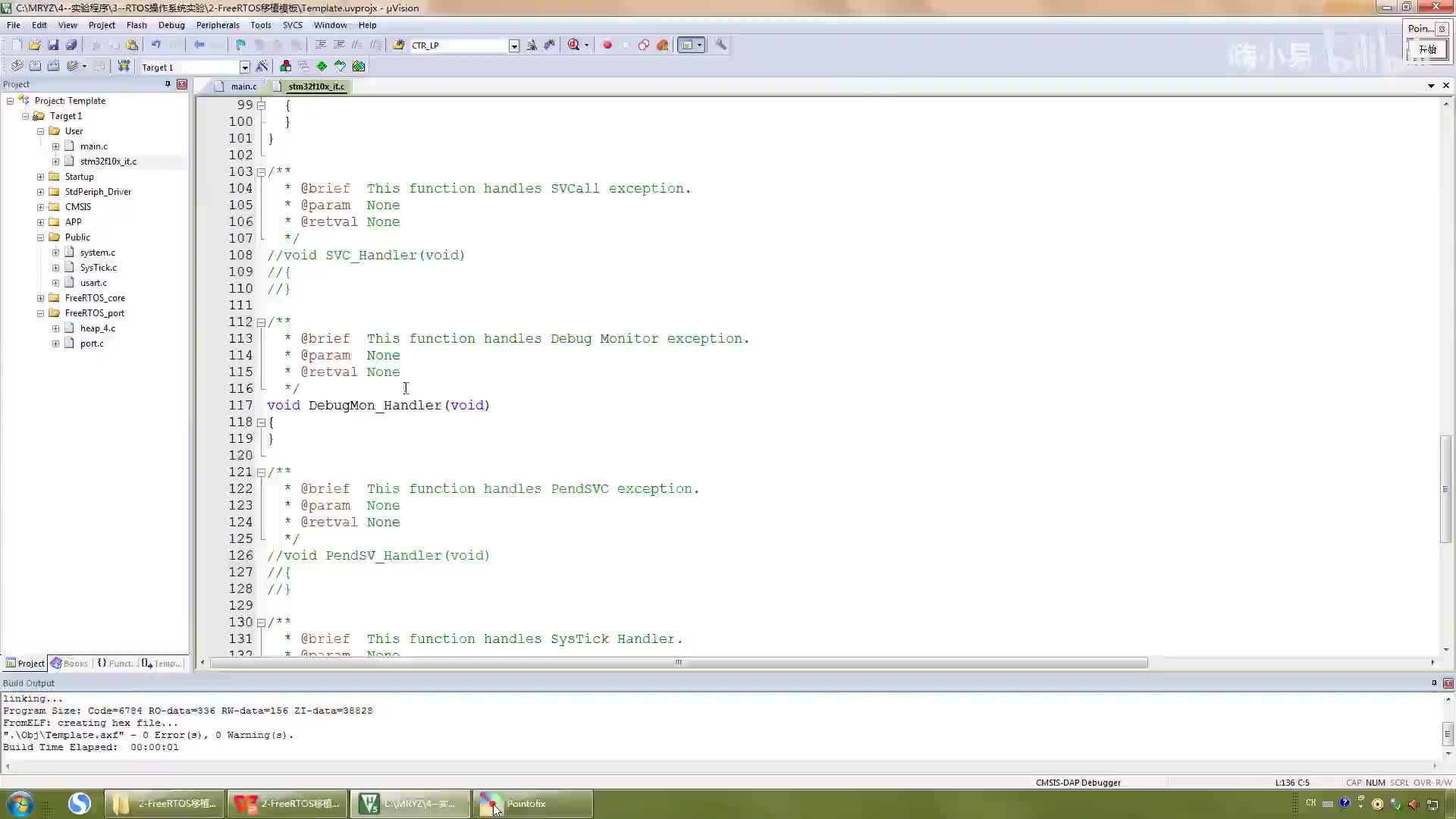Collapse the Public folder
1456x819 pixels.
41,237
